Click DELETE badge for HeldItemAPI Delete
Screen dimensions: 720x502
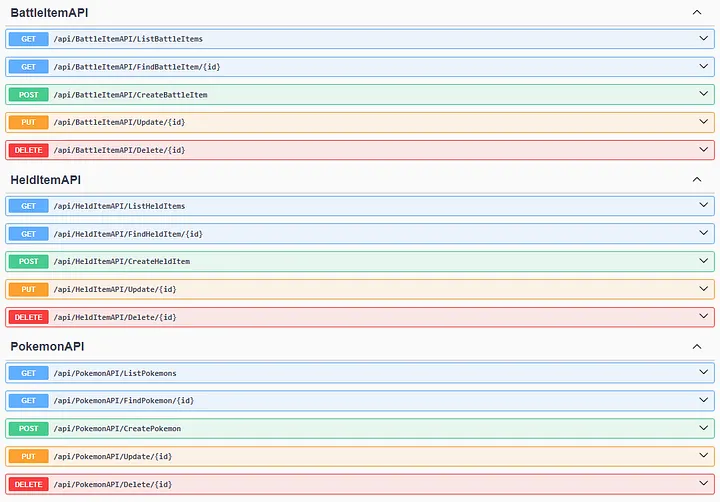28,317
